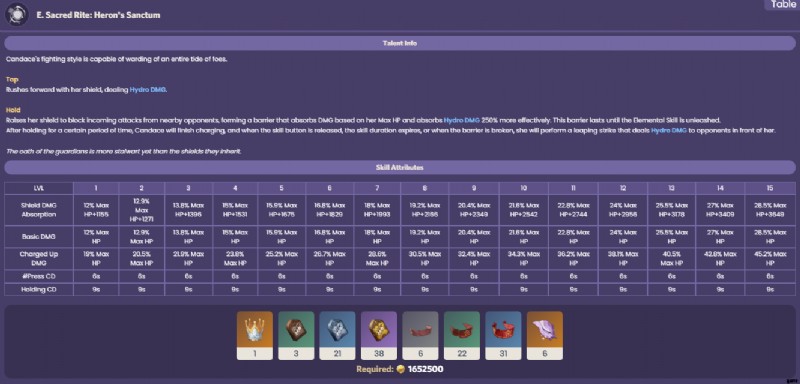Click the Mora coin icon
The height and width of the screenshot is (384, 800).
pyautogui.click(x=401, y=369)
